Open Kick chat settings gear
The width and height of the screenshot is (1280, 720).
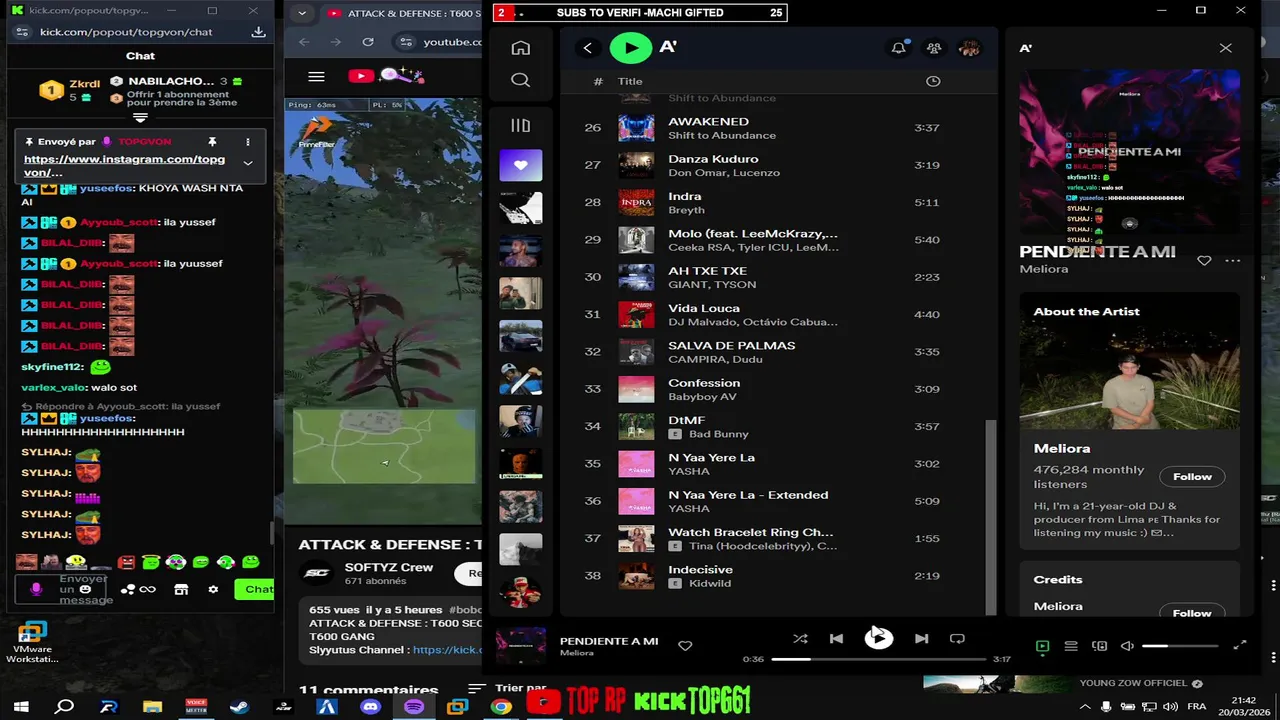[213, 590]
